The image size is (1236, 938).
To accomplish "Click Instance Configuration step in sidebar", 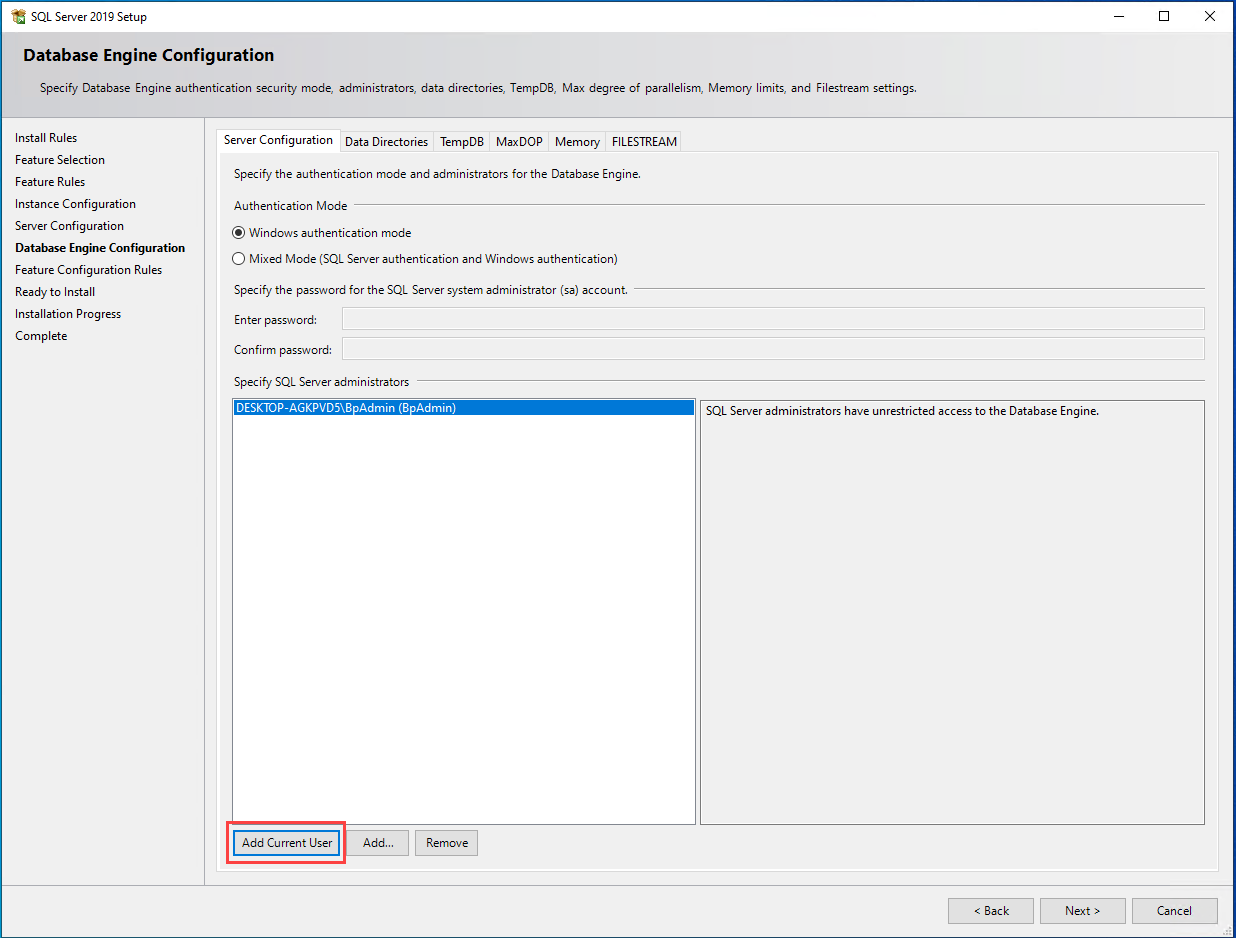I will click(x=75, y=204).
